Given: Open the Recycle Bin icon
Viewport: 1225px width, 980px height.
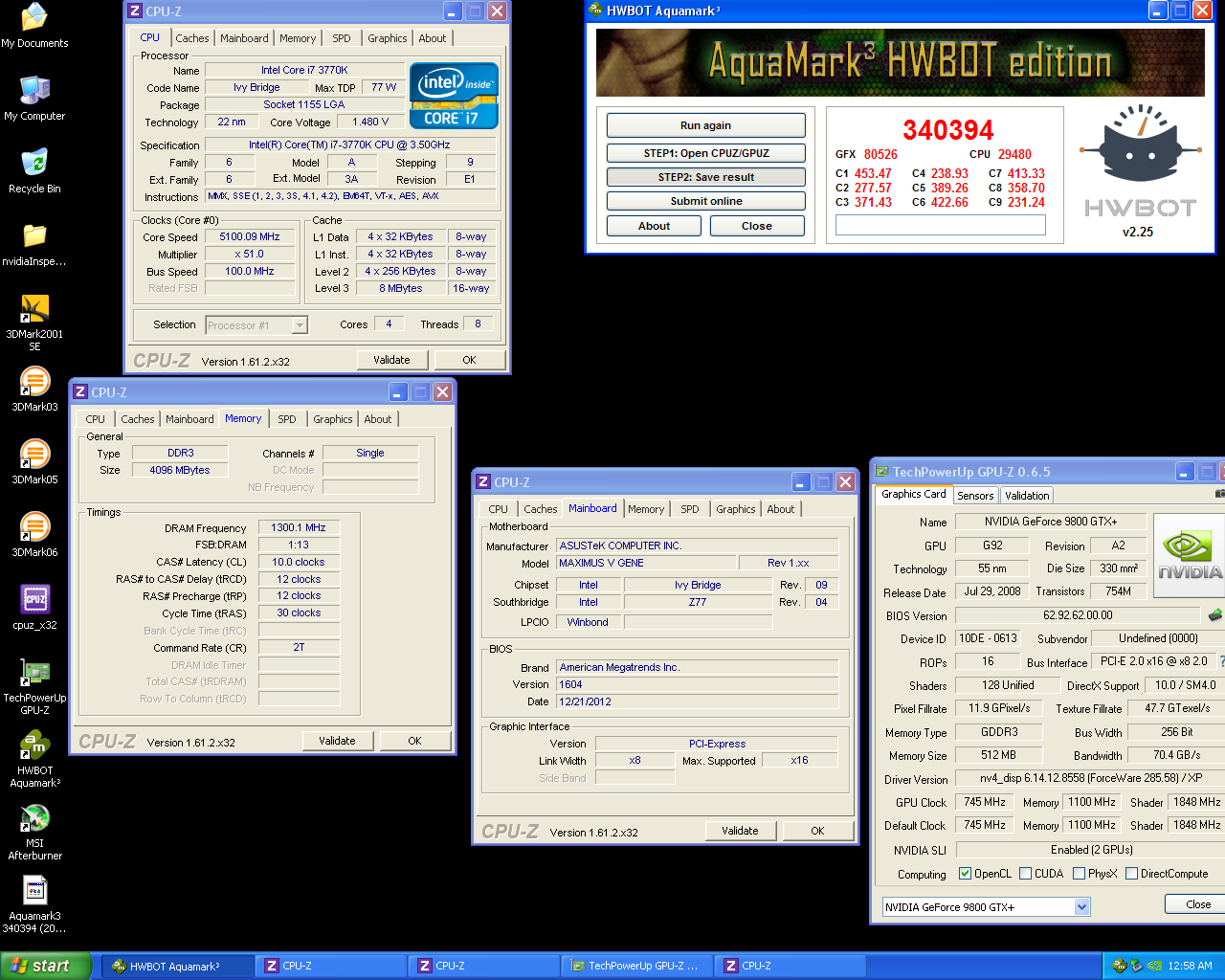Looking at the screenshot, I should coord(34,171).
